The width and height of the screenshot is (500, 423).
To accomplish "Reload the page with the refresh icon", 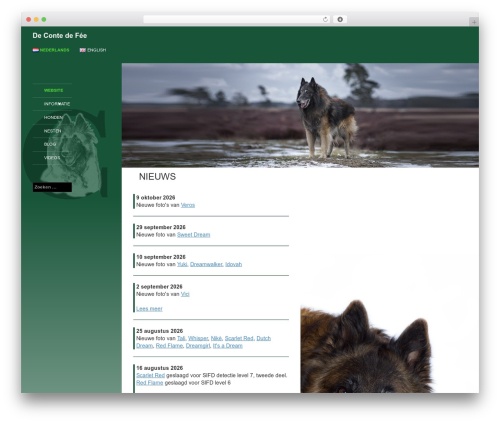I will coord(325,20).
